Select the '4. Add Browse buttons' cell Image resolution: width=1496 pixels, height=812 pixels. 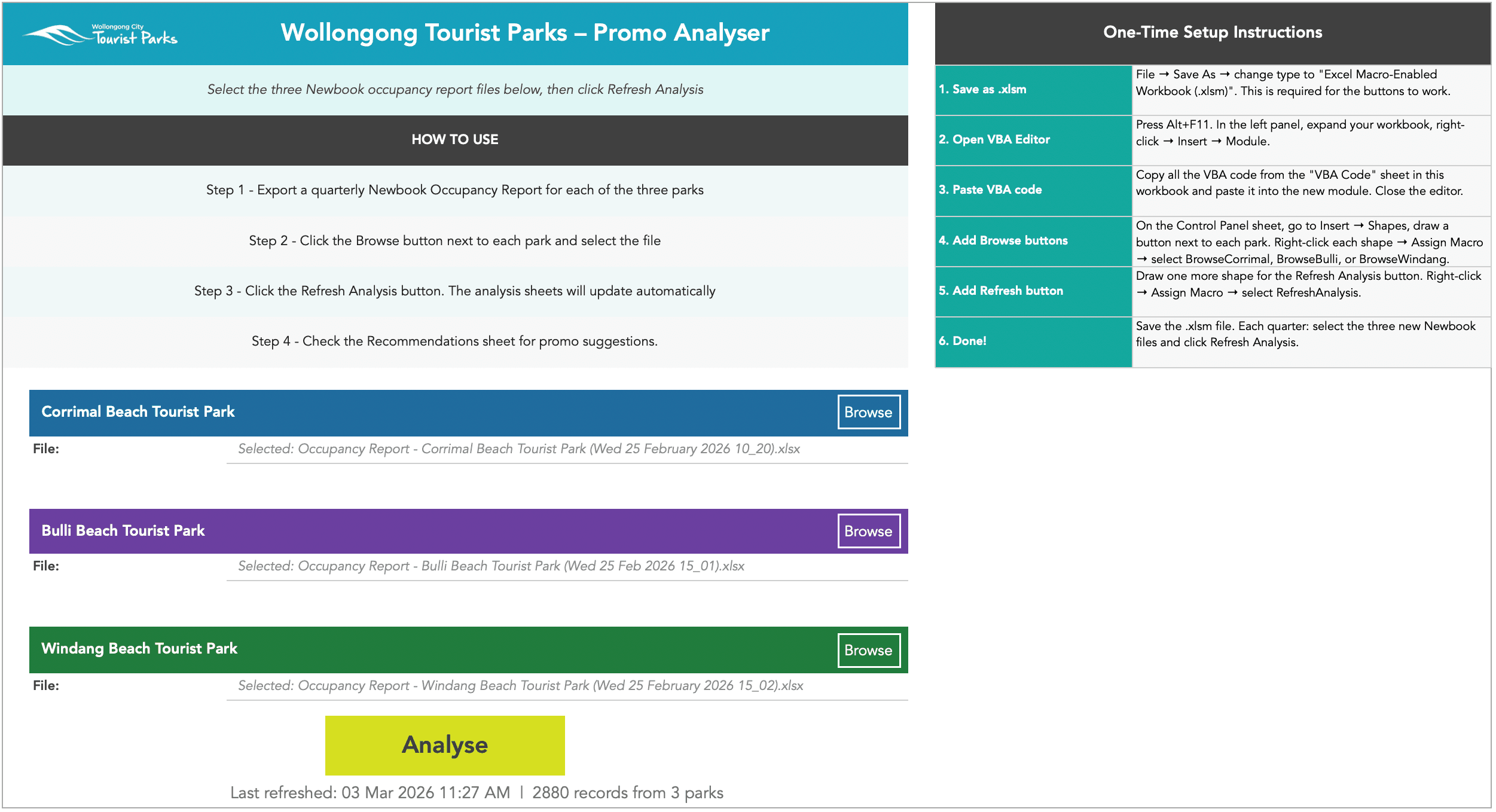pyautogui.click(x=1033, y=241)
